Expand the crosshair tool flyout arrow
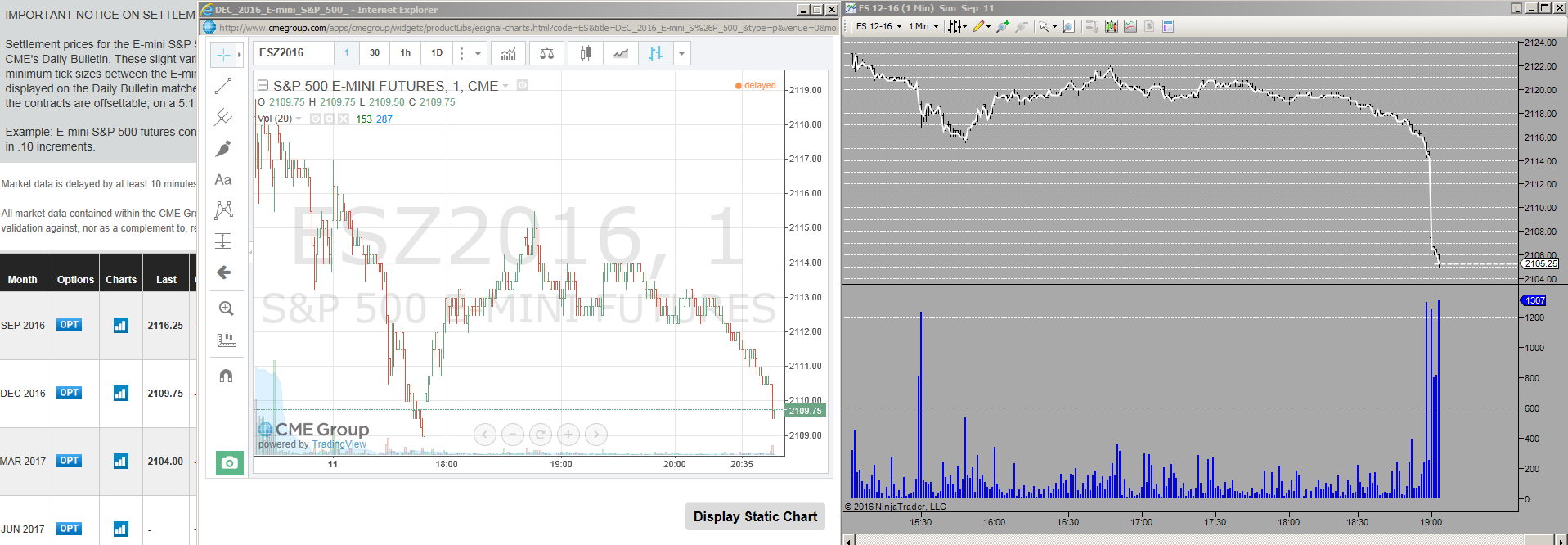This screenshot has width=1568, height=545. click(x=239, y=55)
